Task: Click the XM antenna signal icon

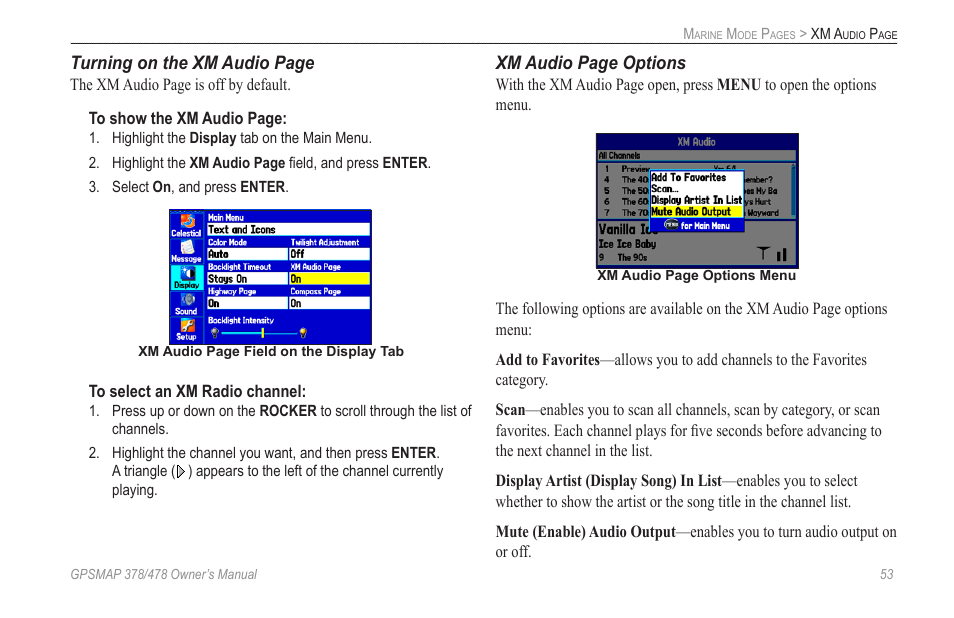Action: pos(763,253)
